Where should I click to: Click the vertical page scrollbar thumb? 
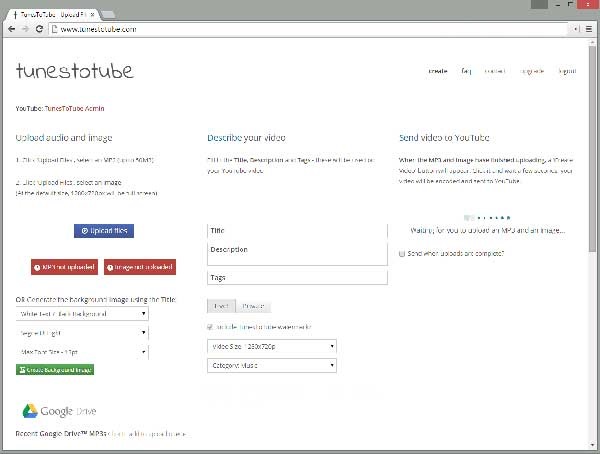(592, 147)
